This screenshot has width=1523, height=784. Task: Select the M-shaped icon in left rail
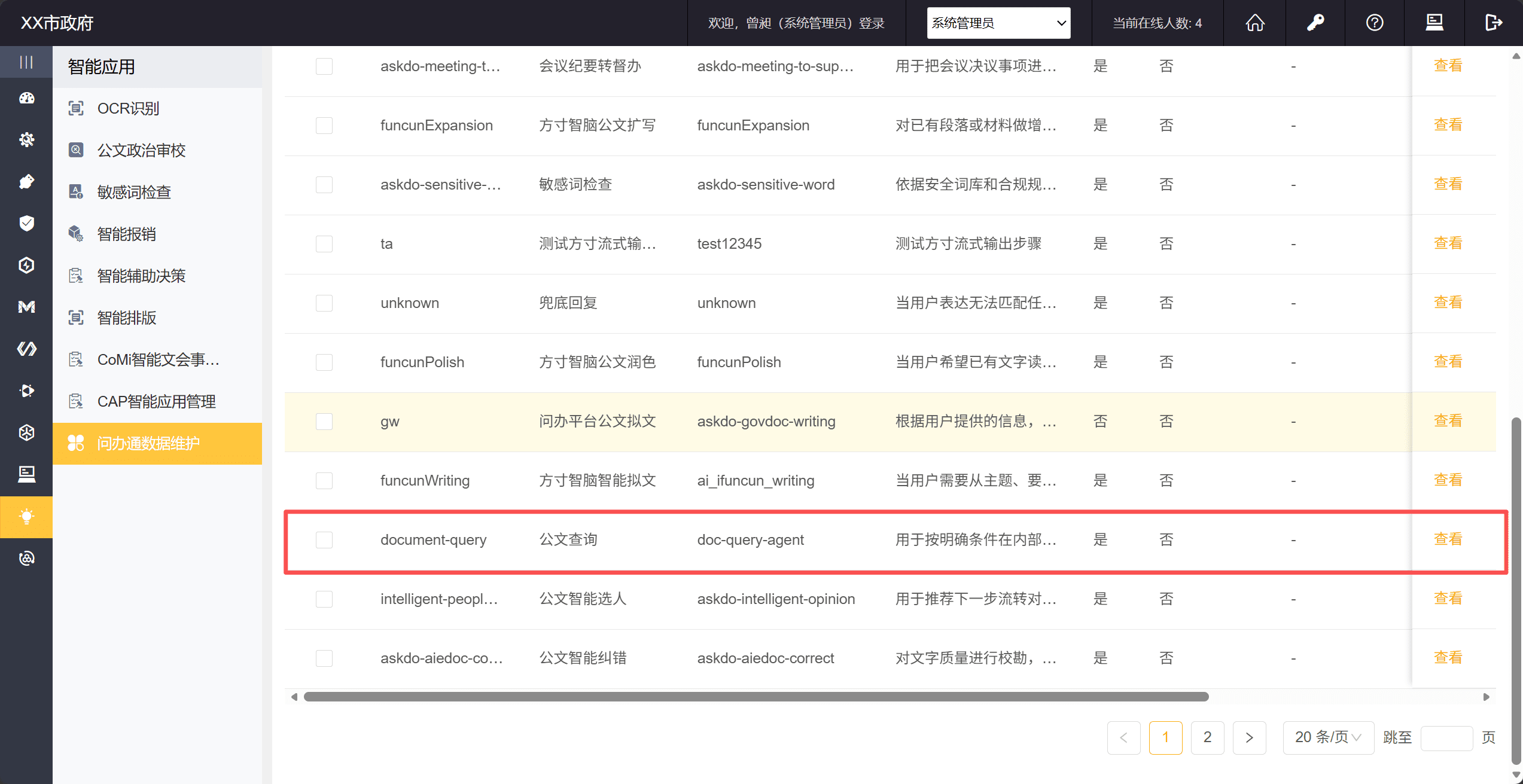[26, 307]
